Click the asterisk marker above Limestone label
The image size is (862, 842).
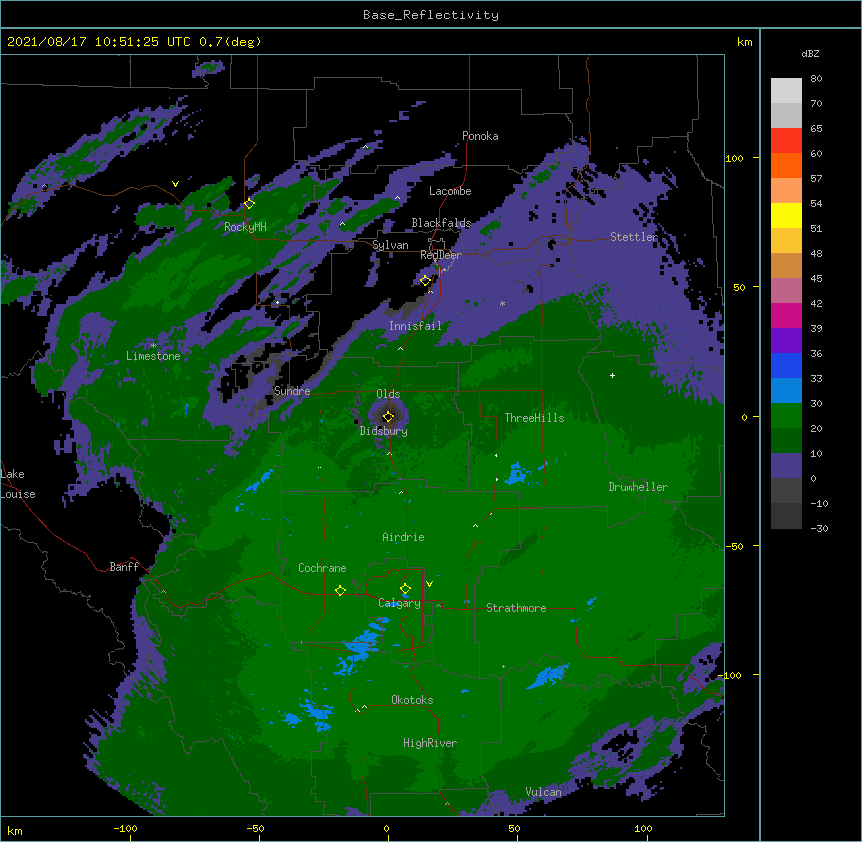tap(153, 346)
